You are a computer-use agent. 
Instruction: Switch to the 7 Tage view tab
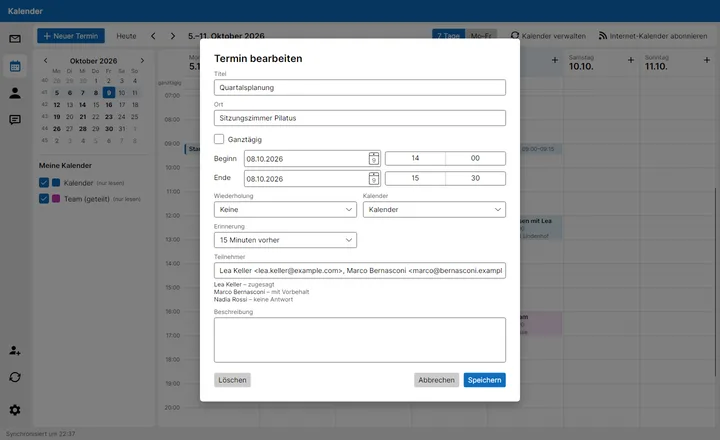(448, 36)
